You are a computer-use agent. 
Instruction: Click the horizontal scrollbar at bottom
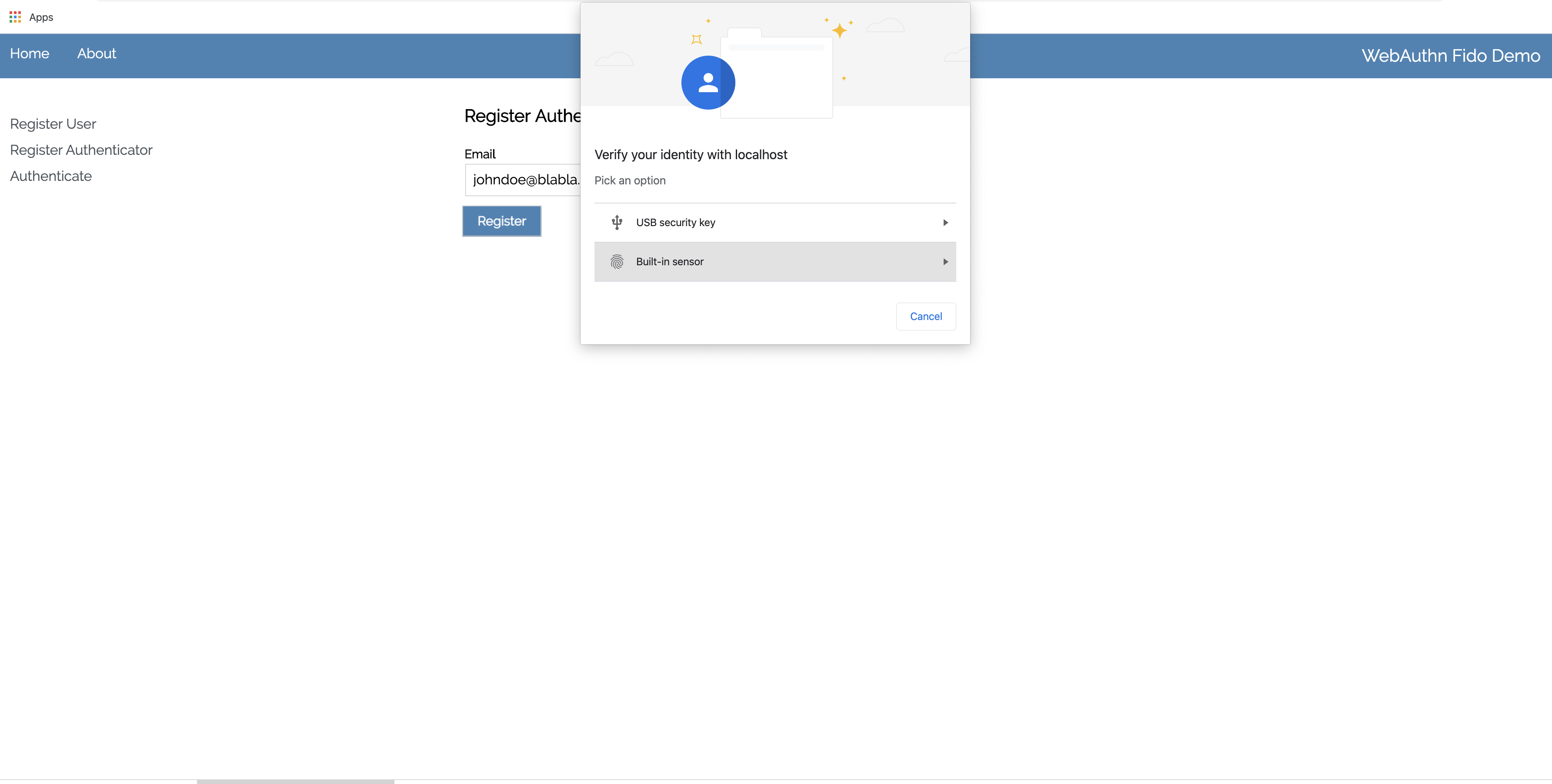pyautogui.click(x=295, y=781)
